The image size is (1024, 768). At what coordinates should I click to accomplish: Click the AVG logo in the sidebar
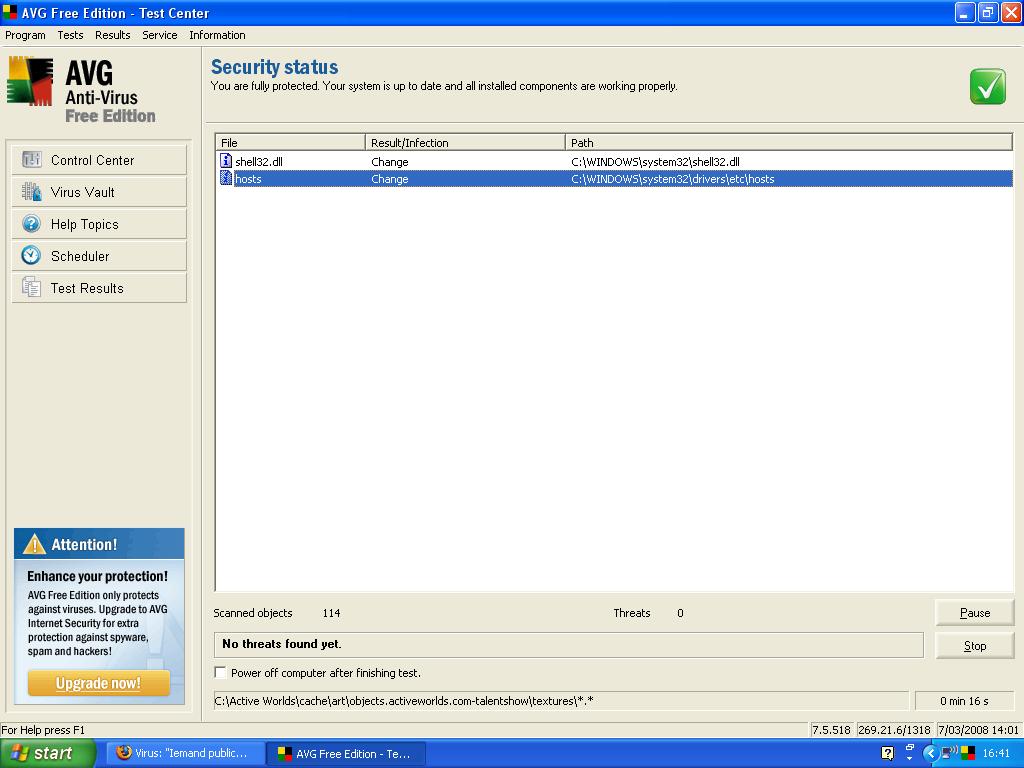[29, 81]
